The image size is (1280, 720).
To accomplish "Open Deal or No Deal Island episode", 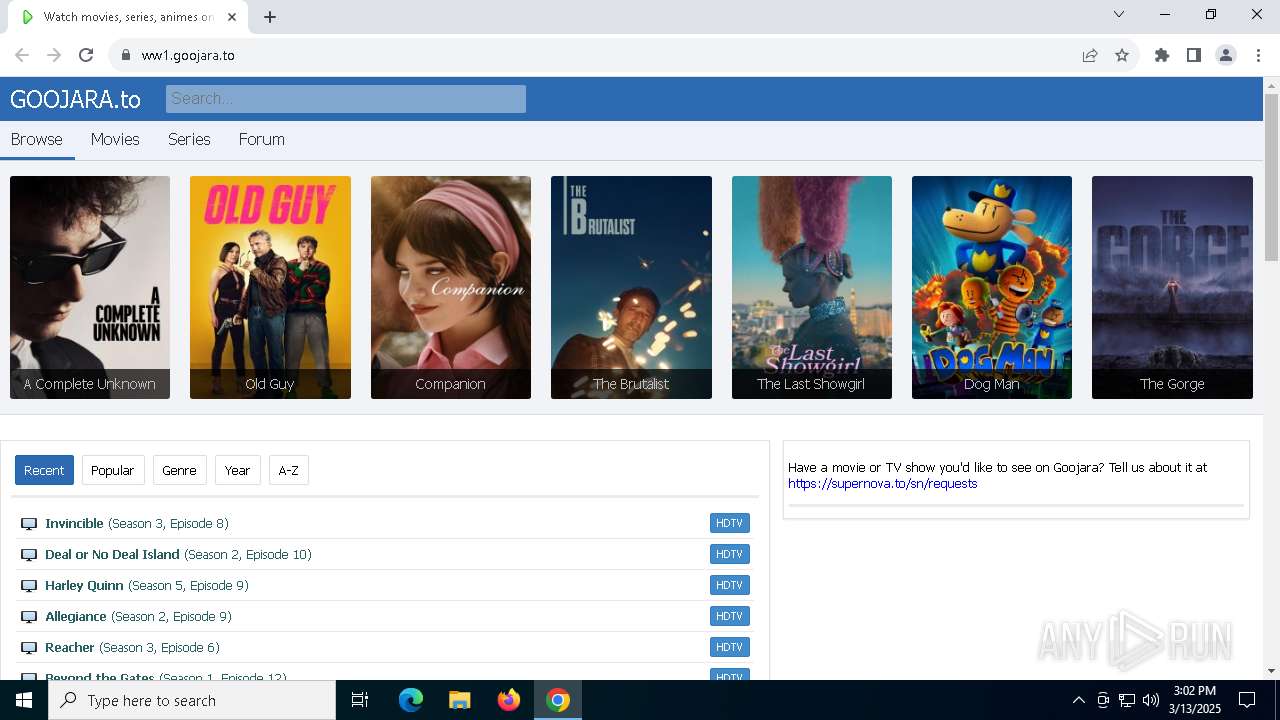I will [178, 554].
